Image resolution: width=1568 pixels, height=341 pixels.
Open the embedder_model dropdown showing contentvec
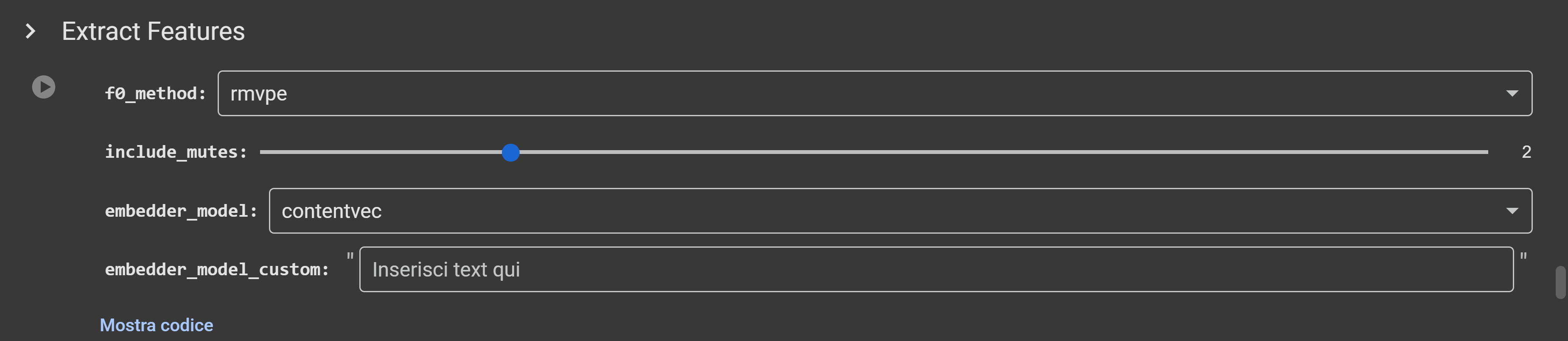(x=900, y=211)
